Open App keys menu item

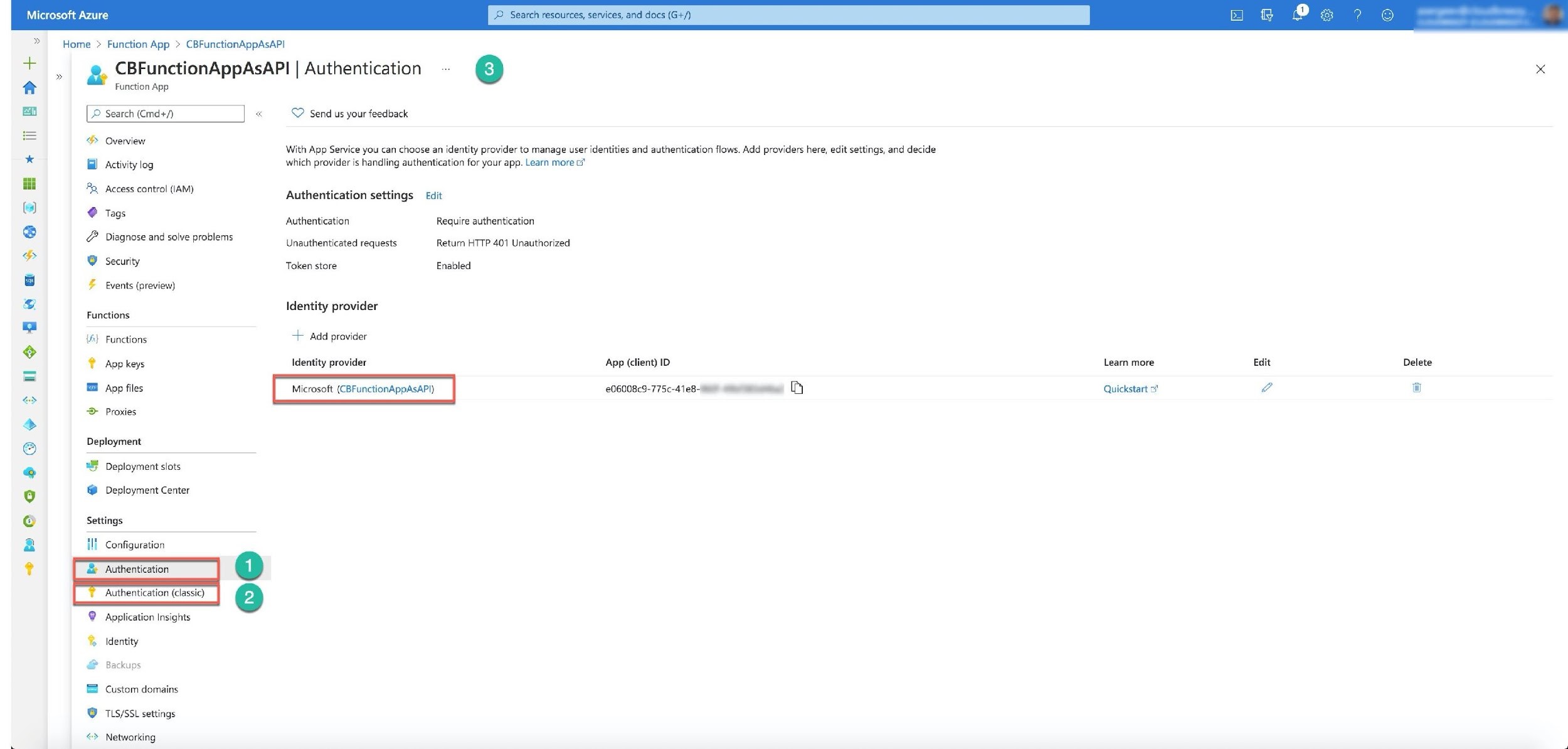click(x=125, y=364)
